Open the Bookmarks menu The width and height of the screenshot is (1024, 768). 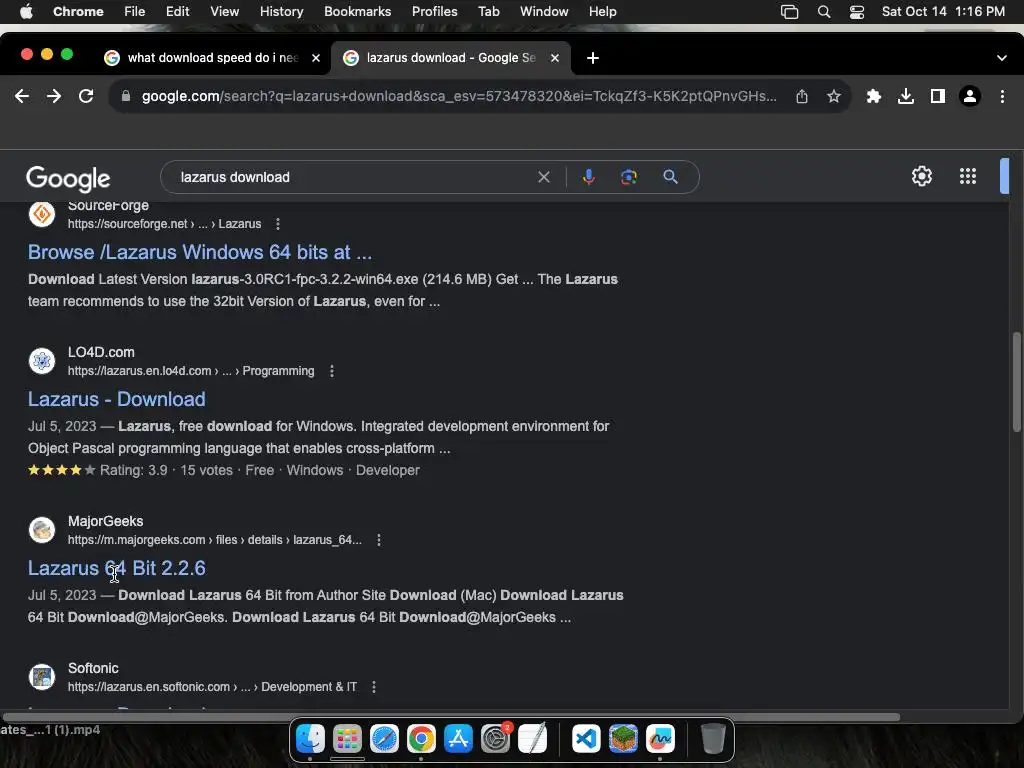[357, 11]
